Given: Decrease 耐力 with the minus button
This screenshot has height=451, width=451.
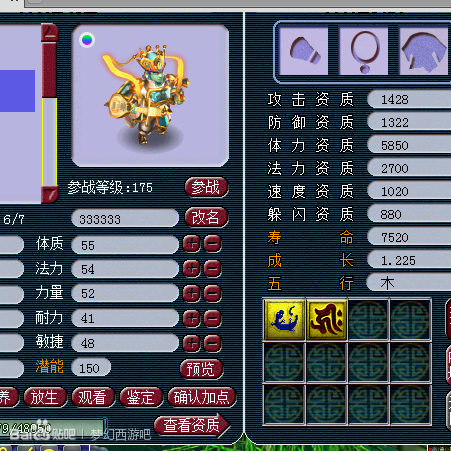Looking at the screenshot, I should pyautogui.click(x=212, y=318).
